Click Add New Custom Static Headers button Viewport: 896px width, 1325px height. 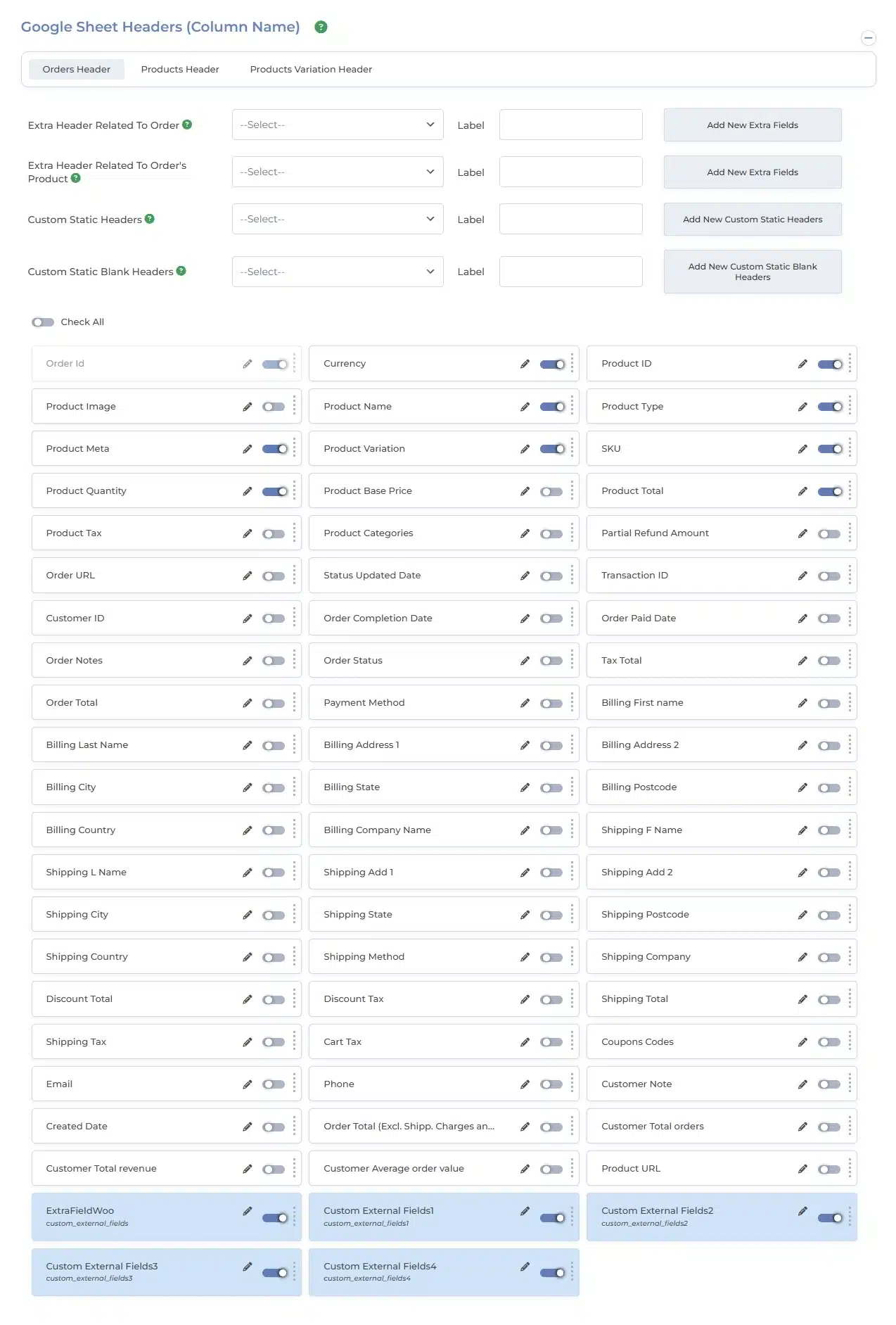(752, 220)
